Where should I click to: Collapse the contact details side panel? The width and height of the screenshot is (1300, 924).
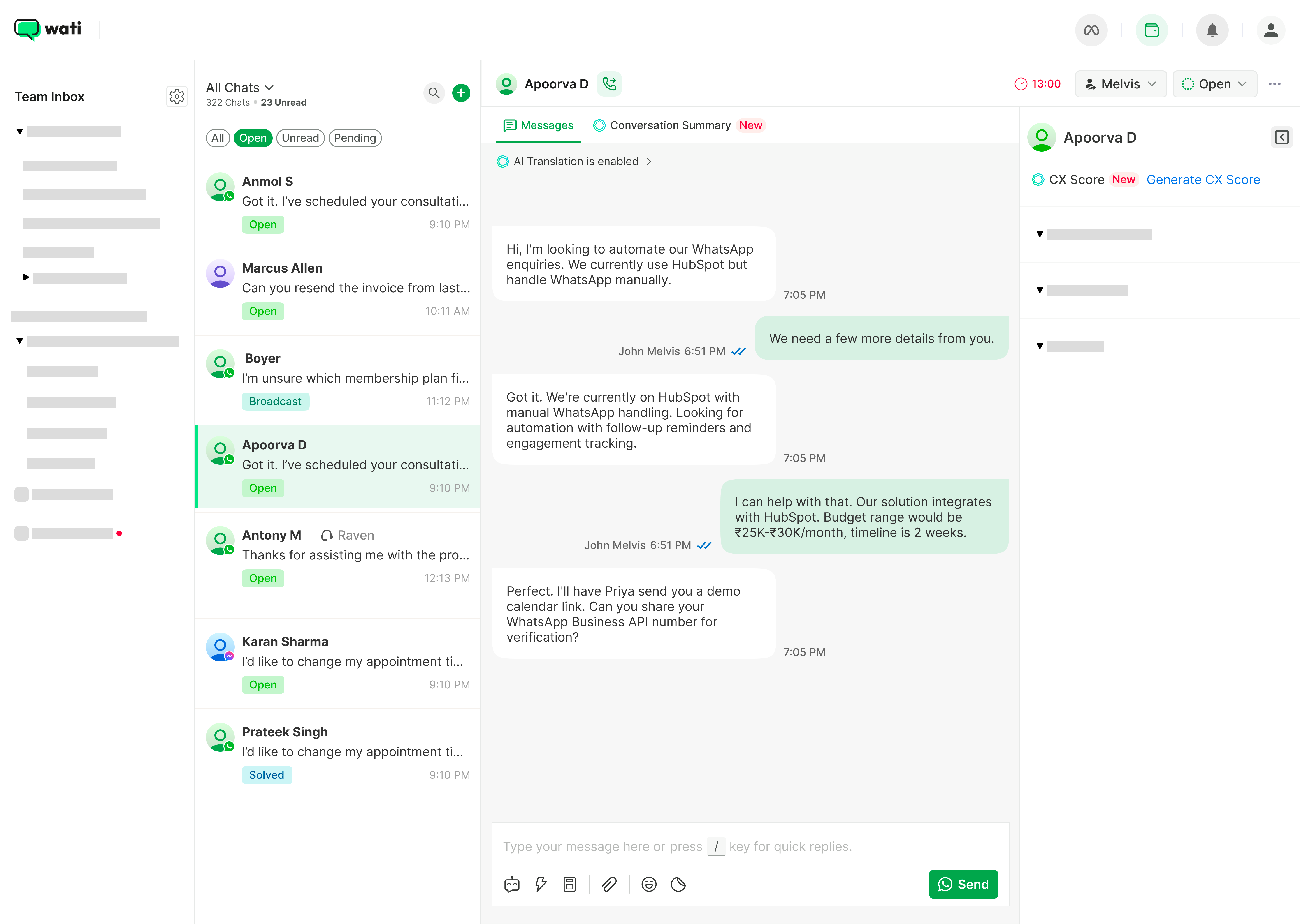tap(1281, 137)
